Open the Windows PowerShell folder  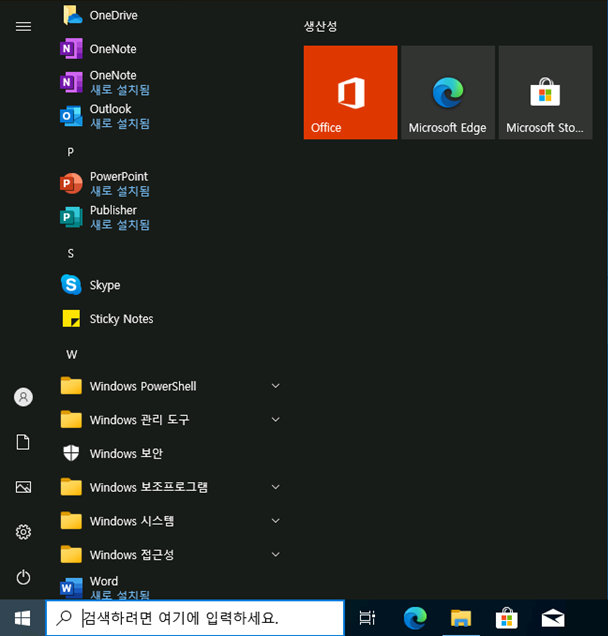coord(170,386)
